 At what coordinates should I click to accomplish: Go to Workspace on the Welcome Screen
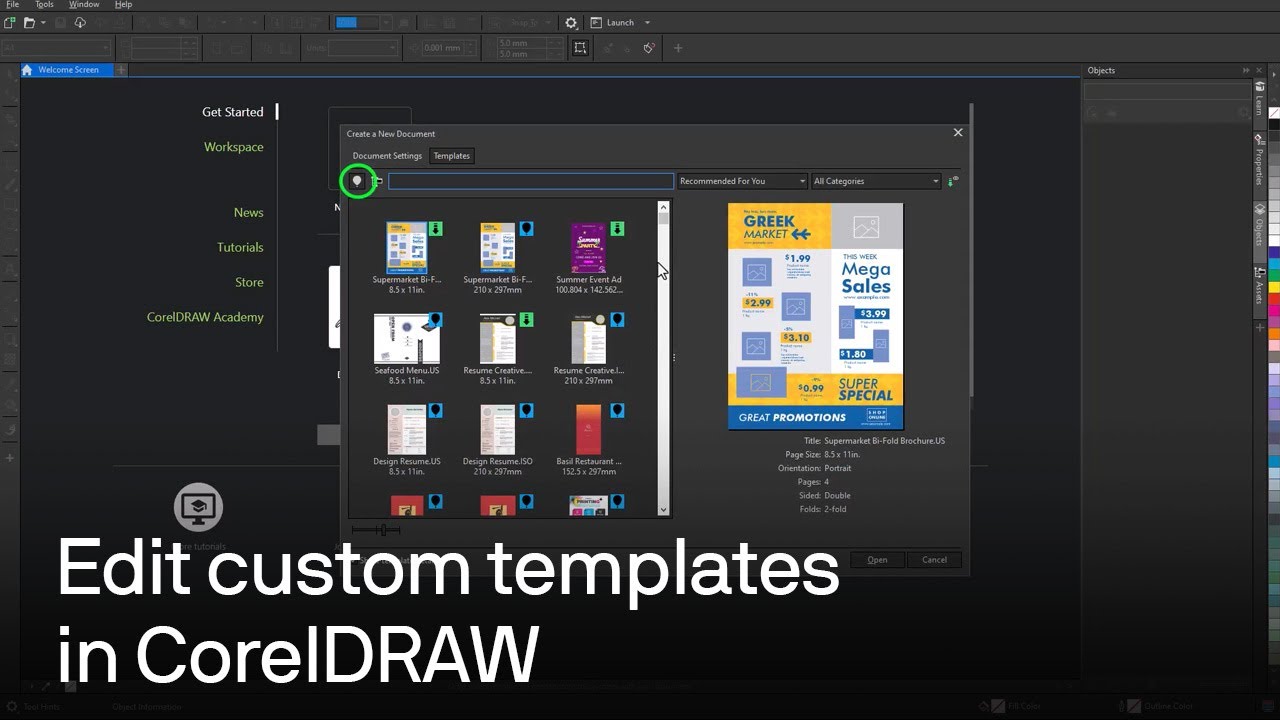click(234, 147)
